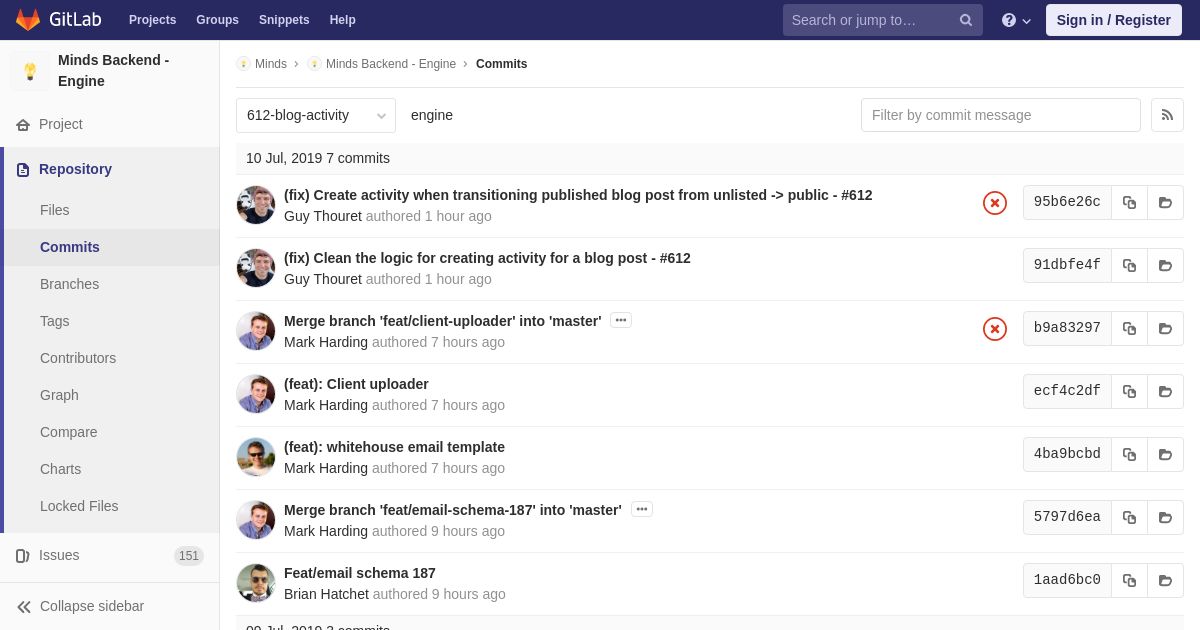Click Commits breadcrumb text
The image size is (1200, 630).
coord(501,64)
